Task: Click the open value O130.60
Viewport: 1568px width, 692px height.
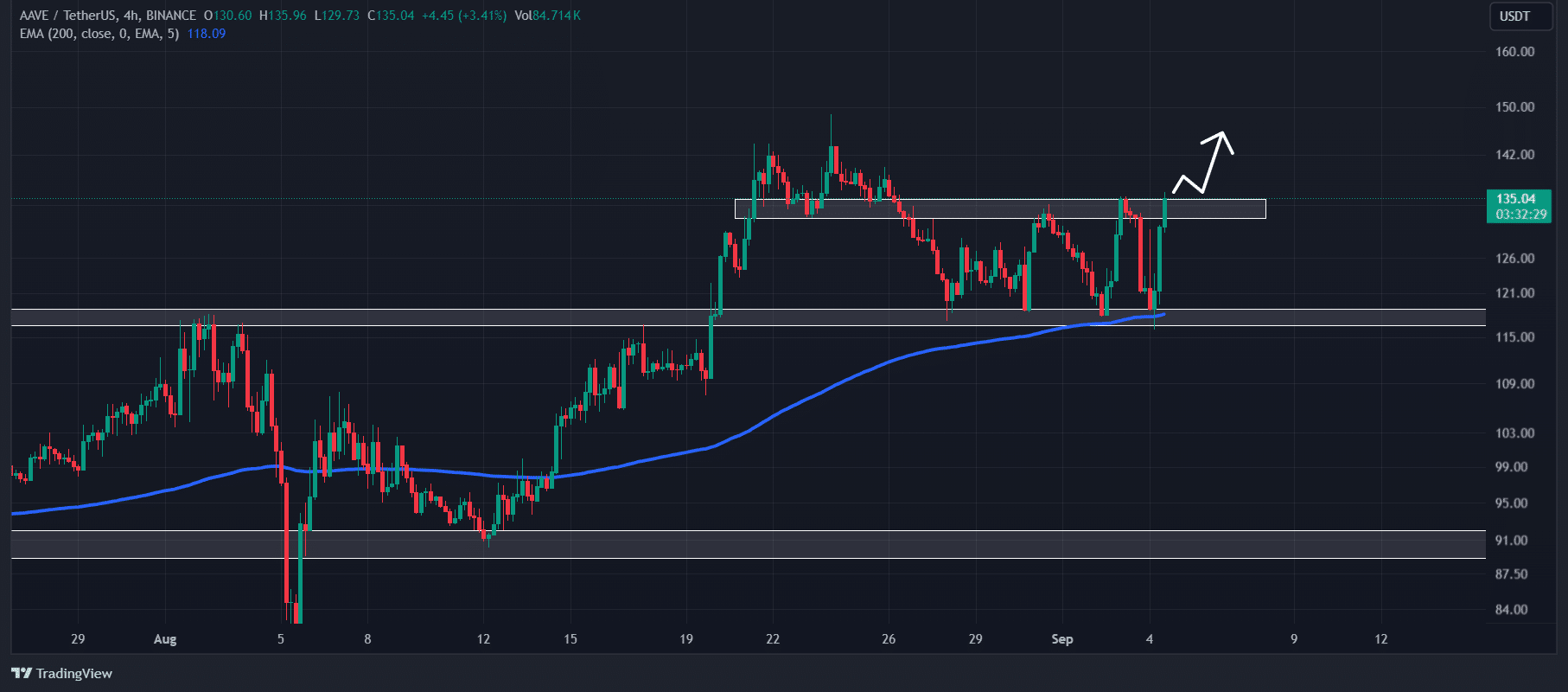Action: click(228, 16)
